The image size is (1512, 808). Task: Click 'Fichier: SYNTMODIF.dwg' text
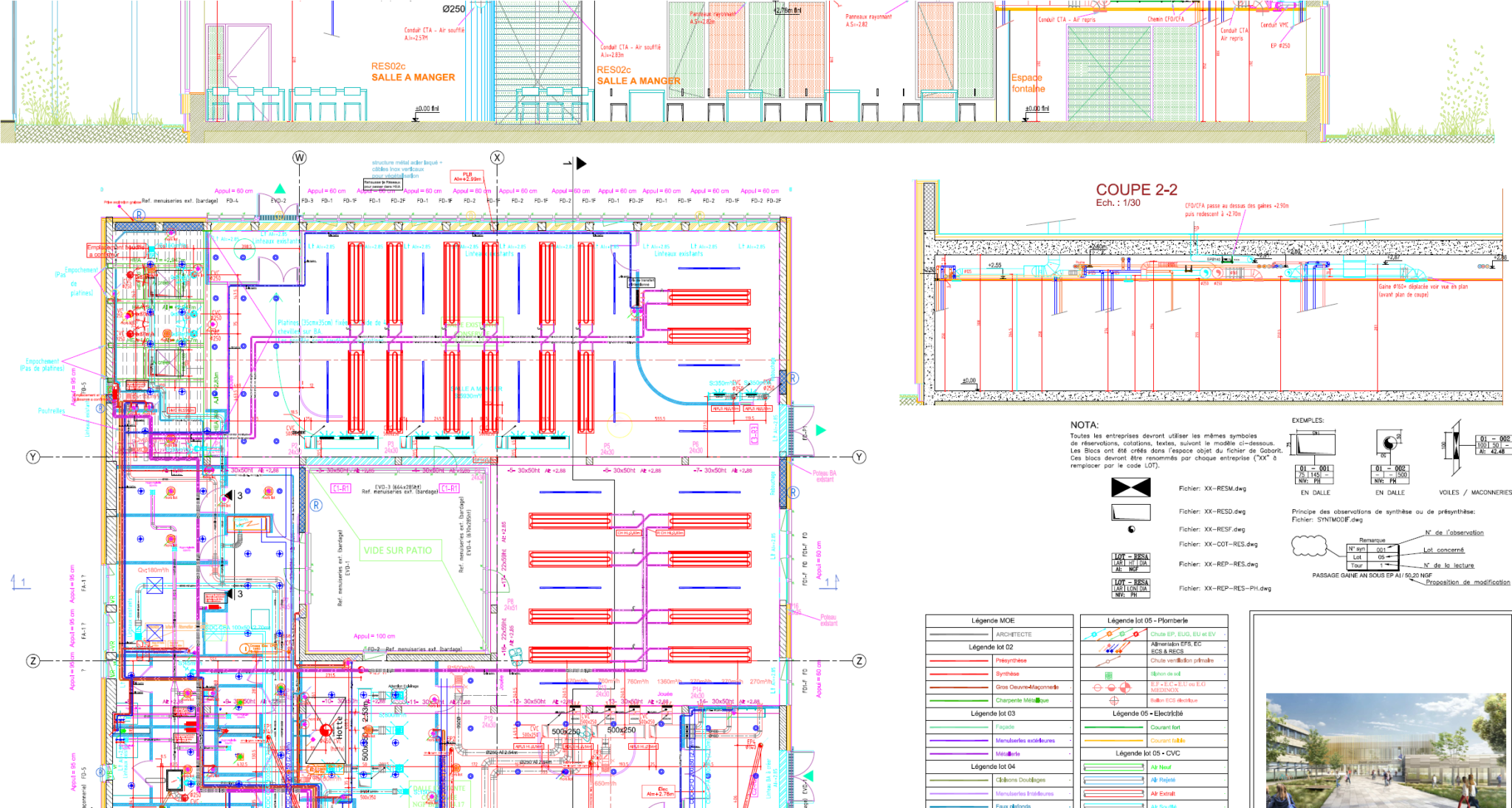coord(1327,519)
